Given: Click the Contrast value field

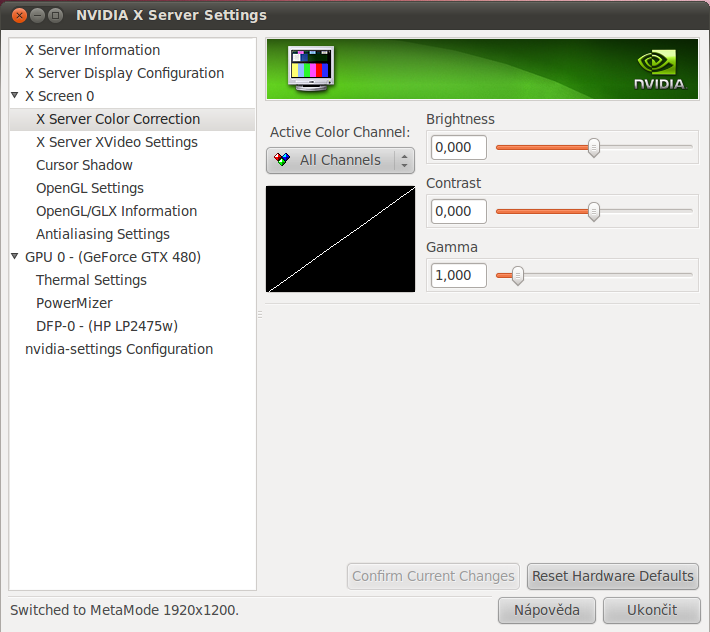Looking at the screenshot, I should (x=459, y=211).
